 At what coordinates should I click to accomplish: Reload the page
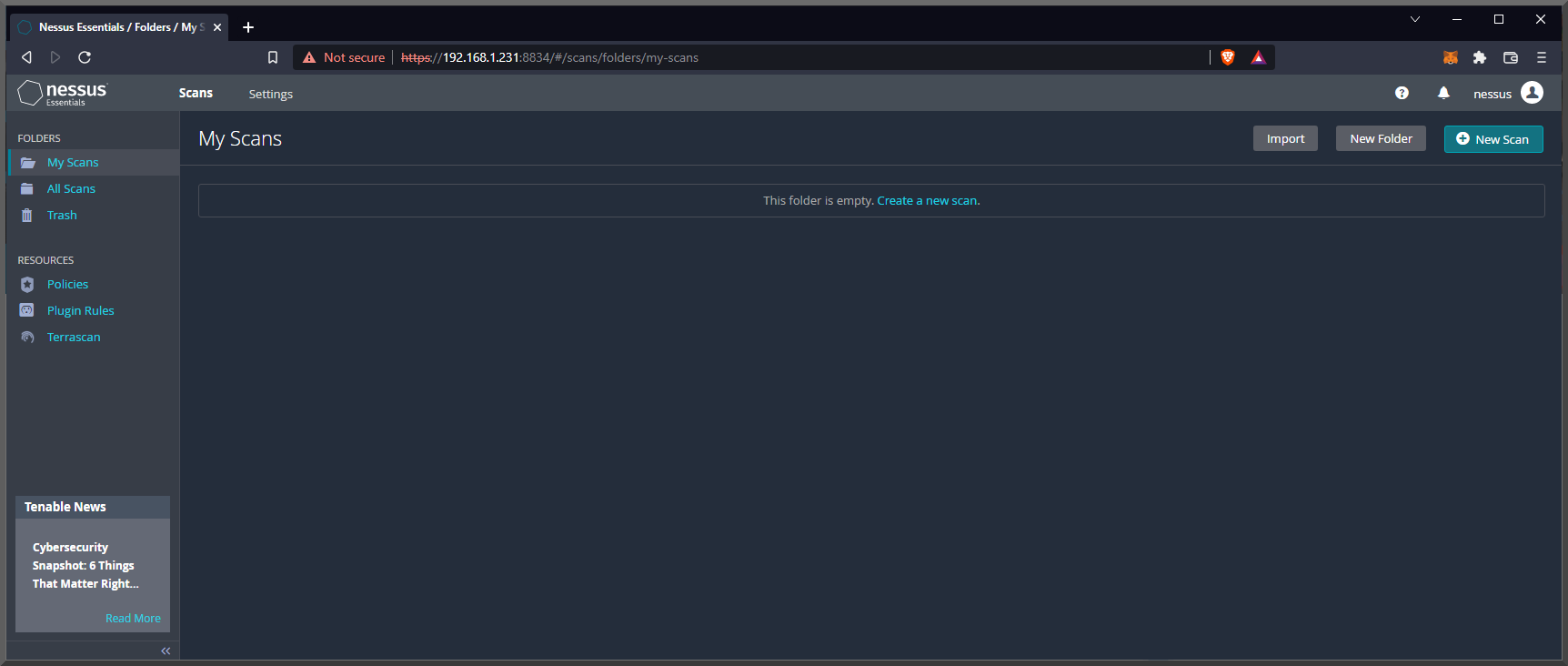85,57
